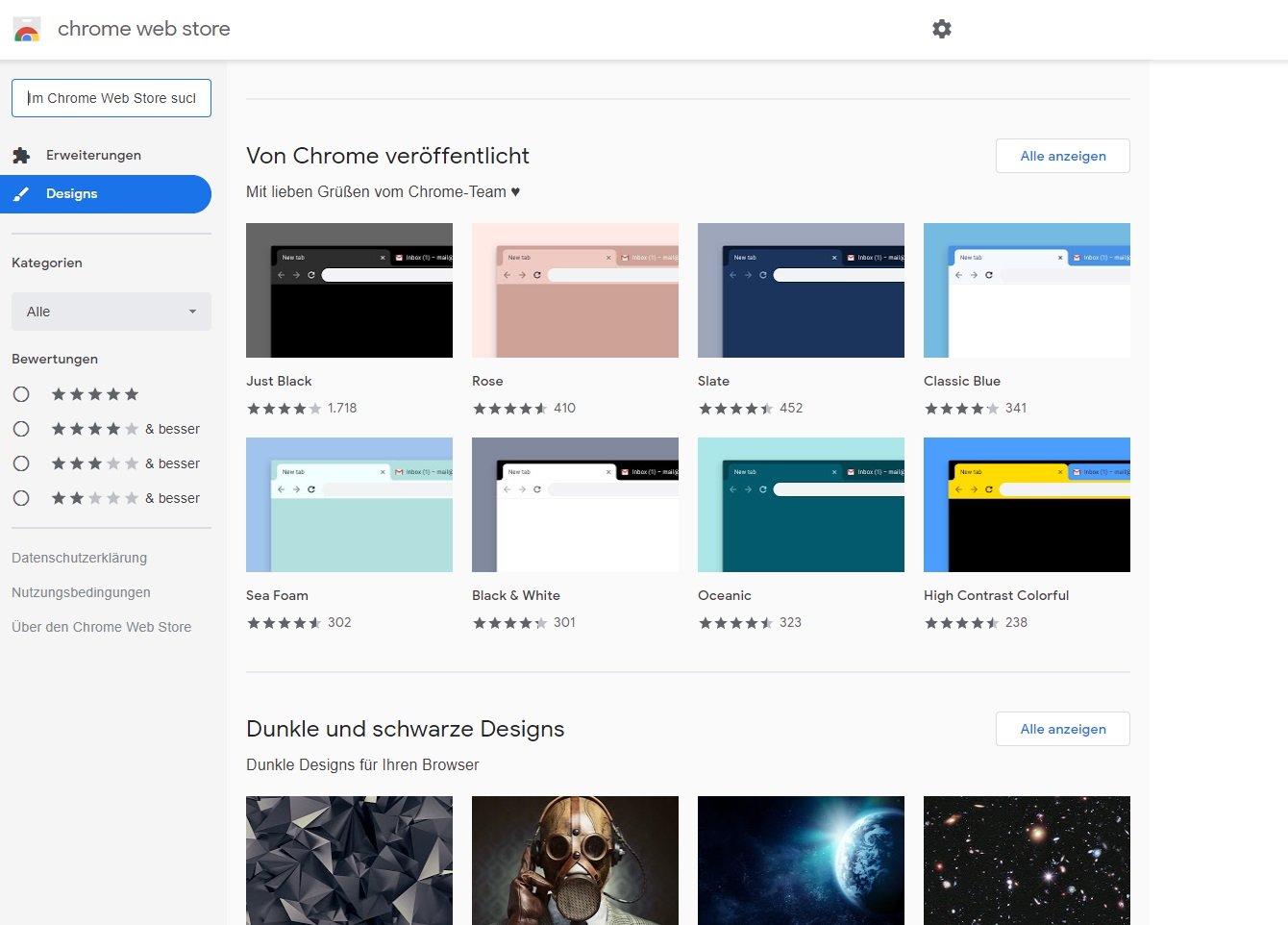The image size is (1288, 925).
Task: Open the gas mask dark theme thumbnail
Action: [575, 860]
